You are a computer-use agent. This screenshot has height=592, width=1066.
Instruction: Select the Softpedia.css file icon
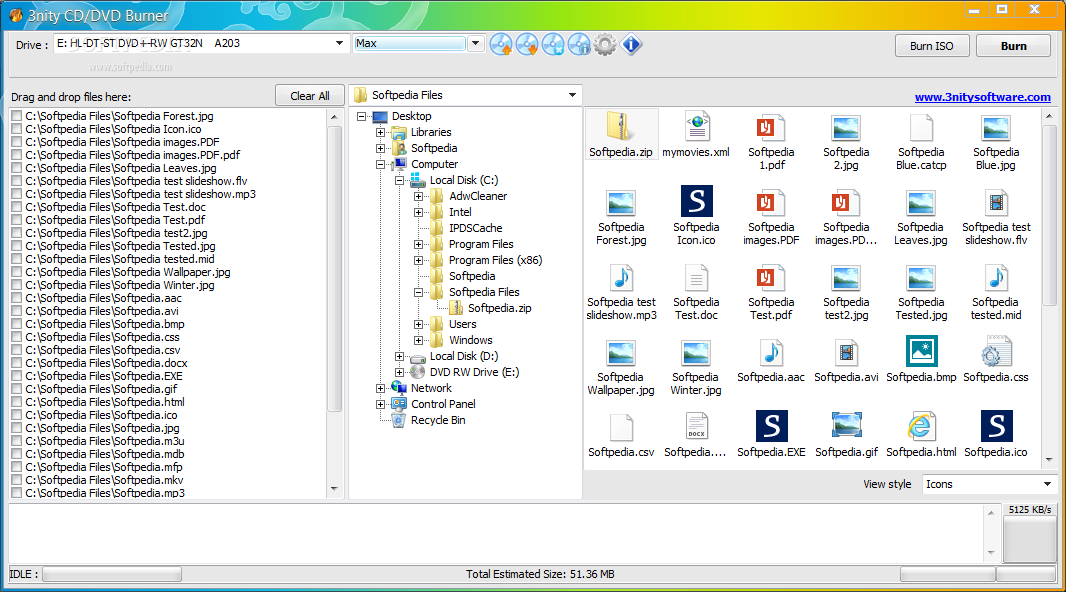coord(996,351)
